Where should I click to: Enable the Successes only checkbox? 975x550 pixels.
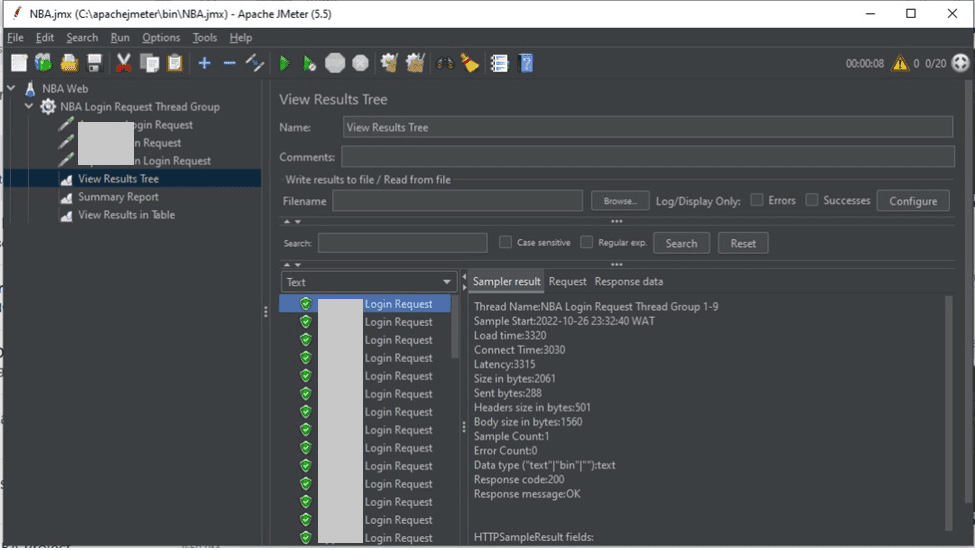click(812, 200)
